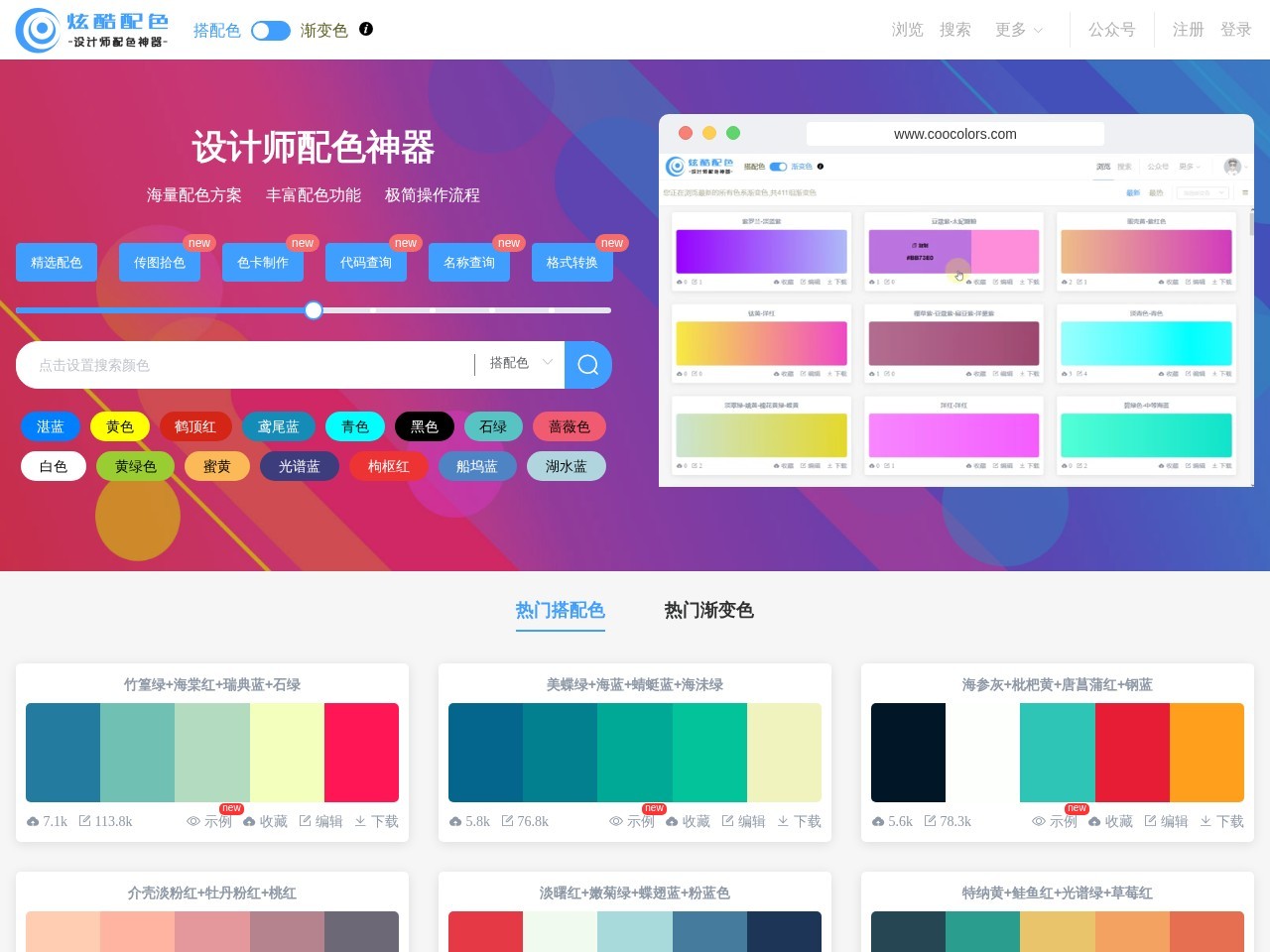
Task: Choose the 鸢尾蓝 color tag
Action: click(x=279, y=426)
